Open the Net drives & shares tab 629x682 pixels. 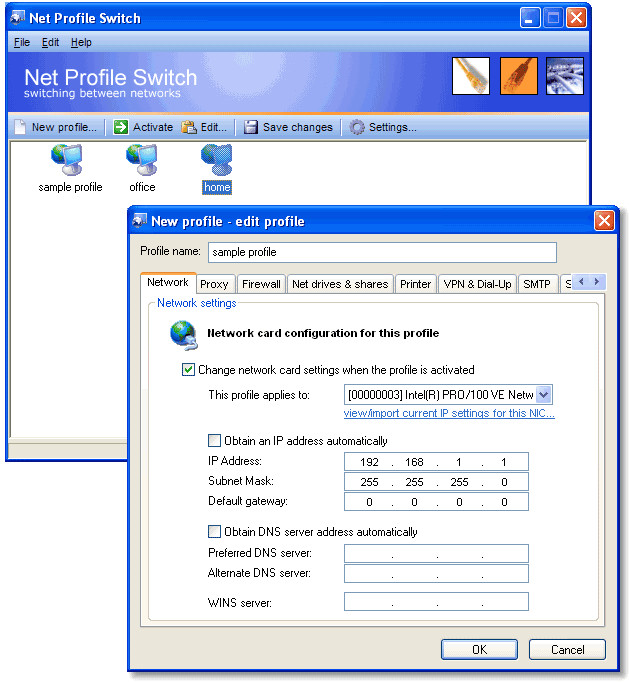coord(340,284)
